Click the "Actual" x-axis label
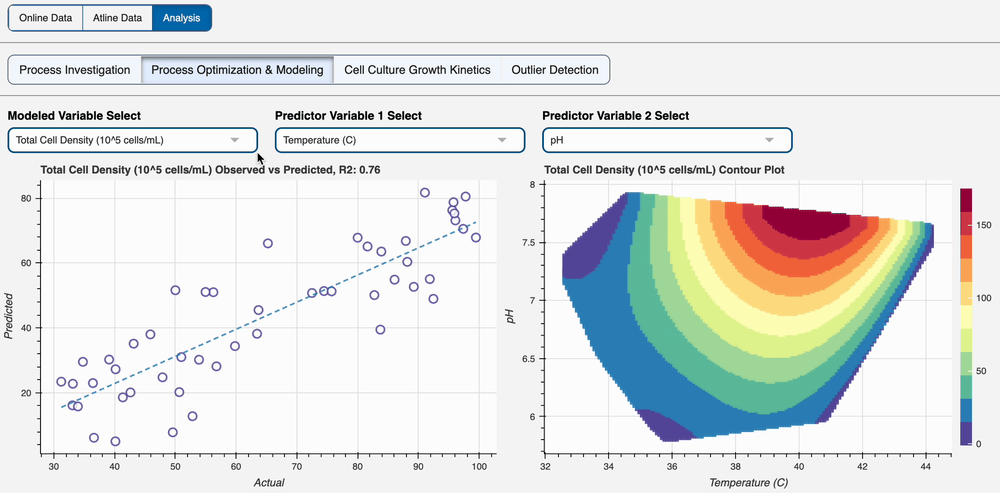 [266, 483]
